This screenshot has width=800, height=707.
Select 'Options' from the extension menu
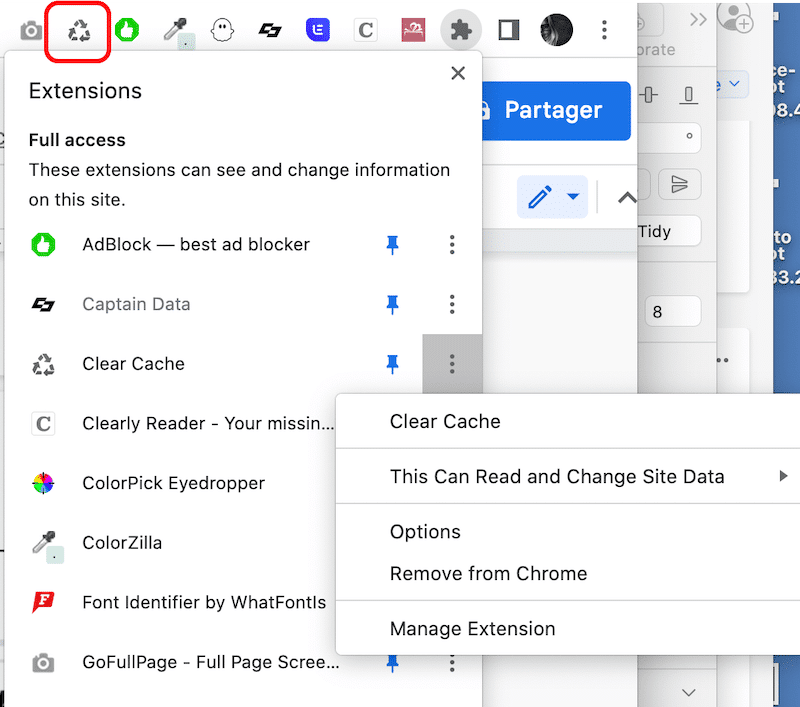pos(425,531)
